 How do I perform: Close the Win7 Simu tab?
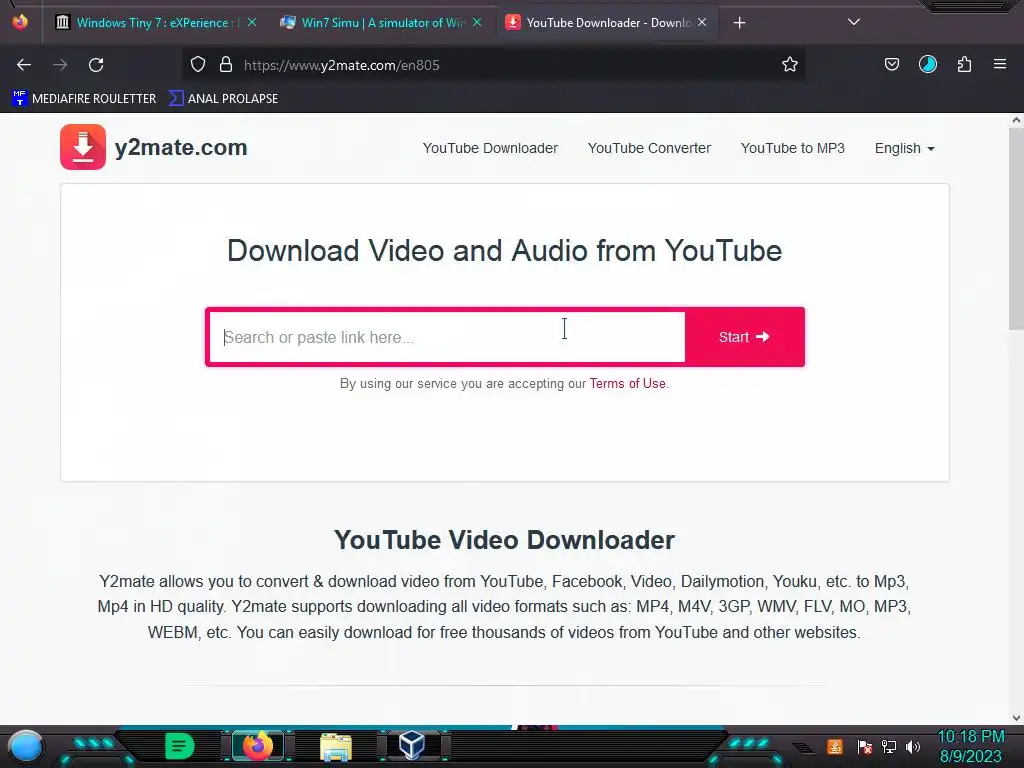click(477, 22)
